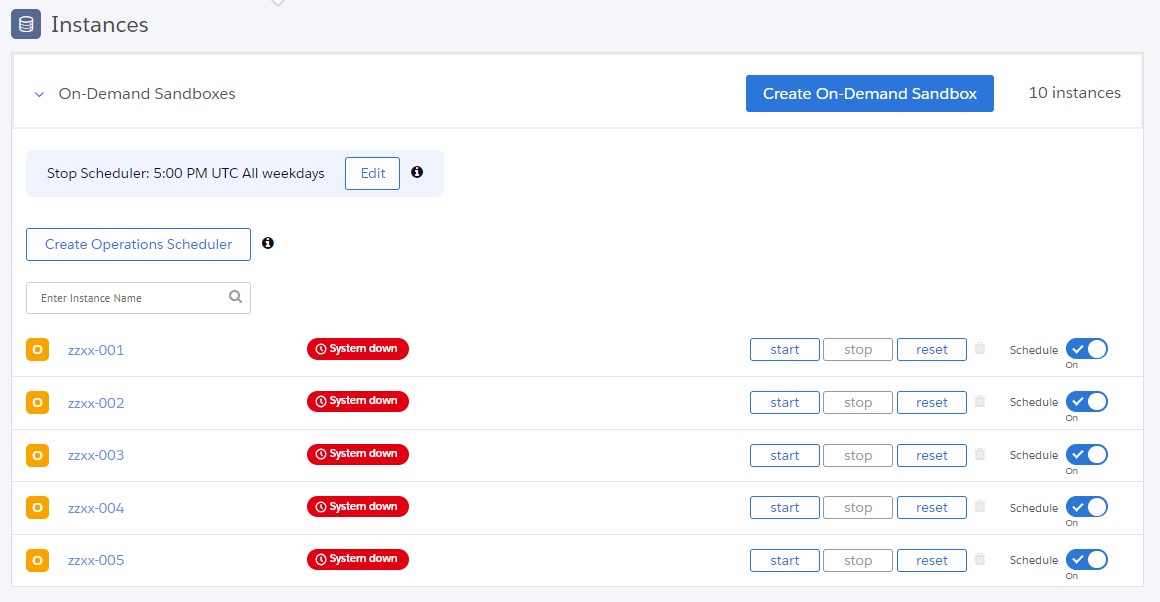The image size is (1160, 602).
Task: Click the Schedule label in zzxx-005 row
Action: (x=1033, y=560)
